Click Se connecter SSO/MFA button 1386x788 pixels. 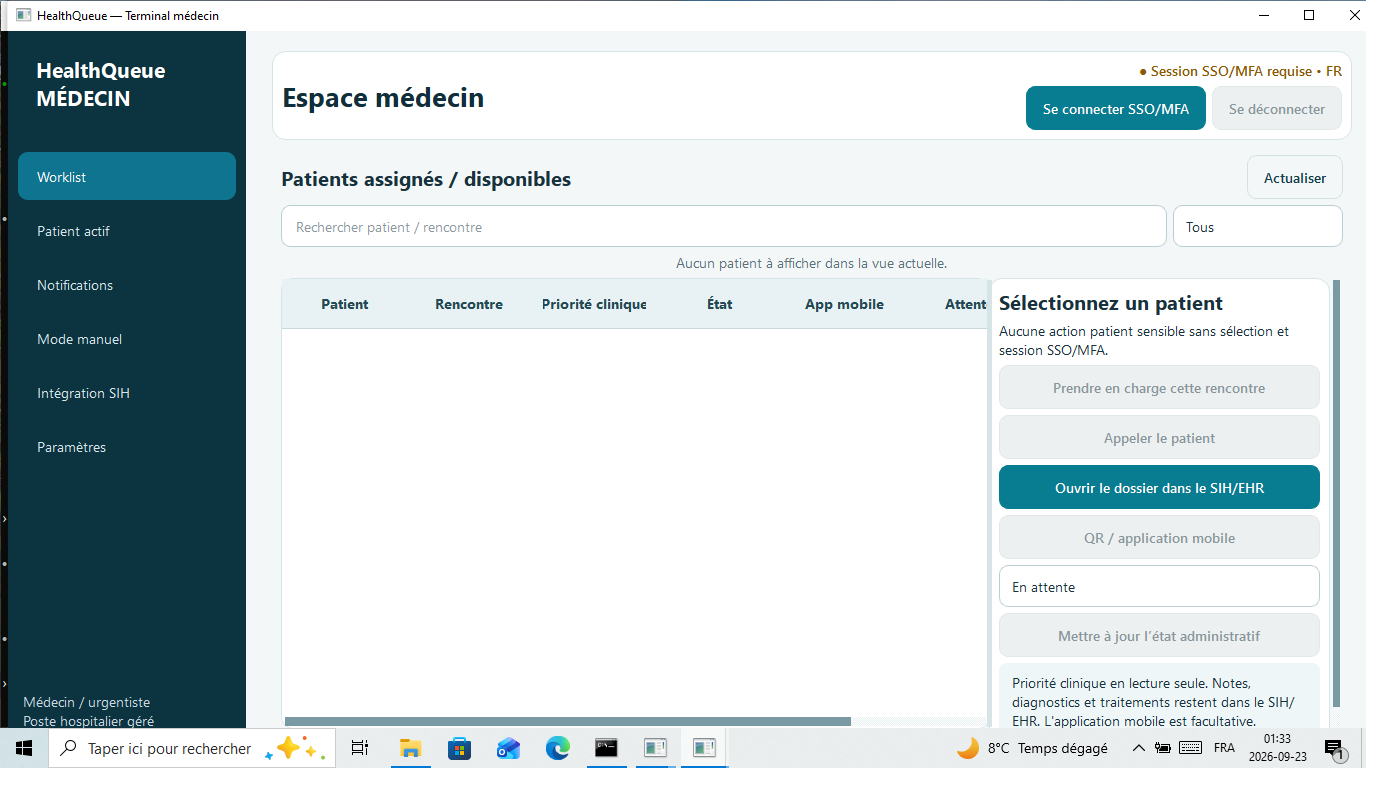[x=1116, y=109]
